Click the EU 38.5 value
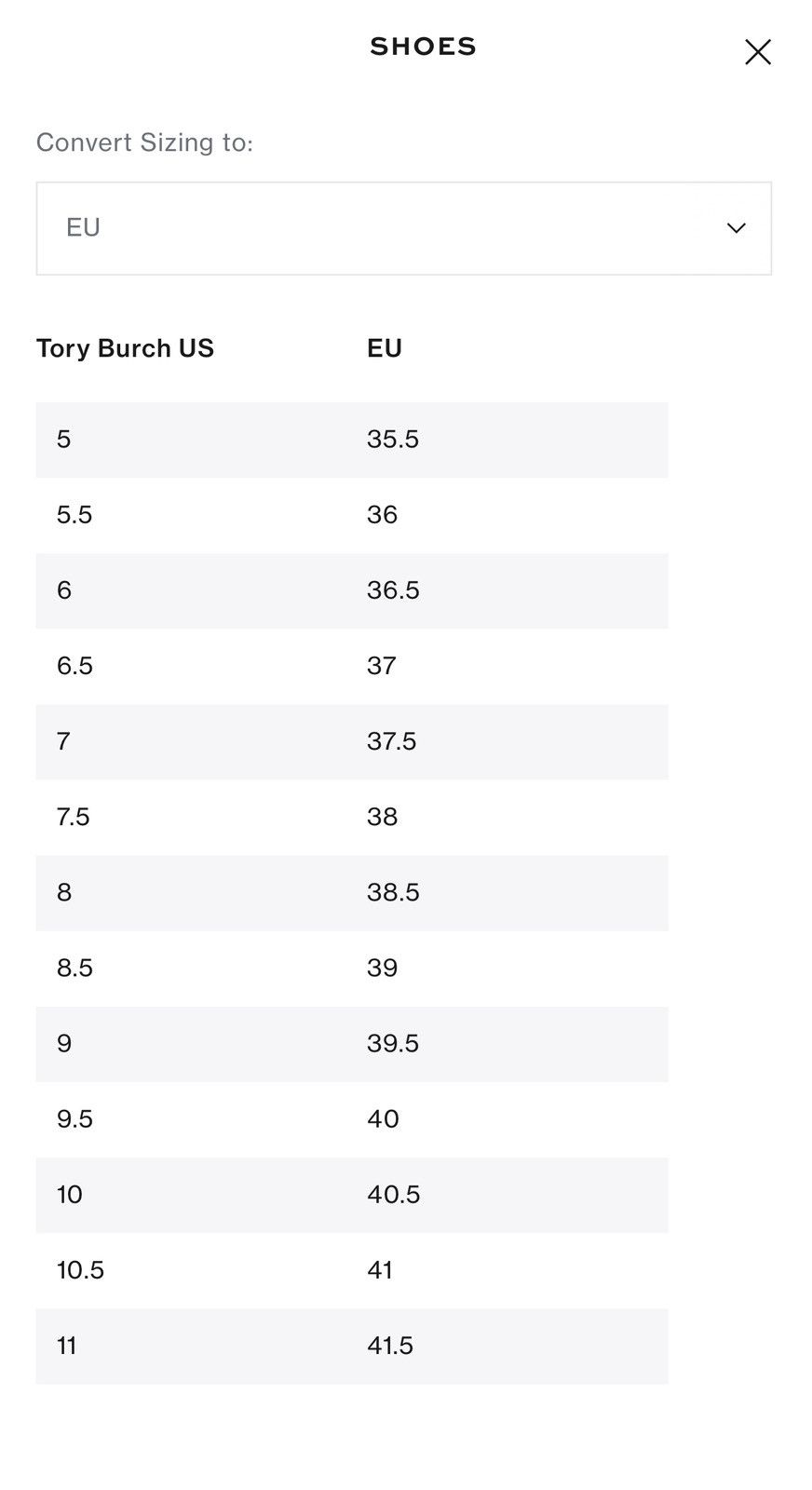Screen dimensions: 812x1490 pos(393,892)
